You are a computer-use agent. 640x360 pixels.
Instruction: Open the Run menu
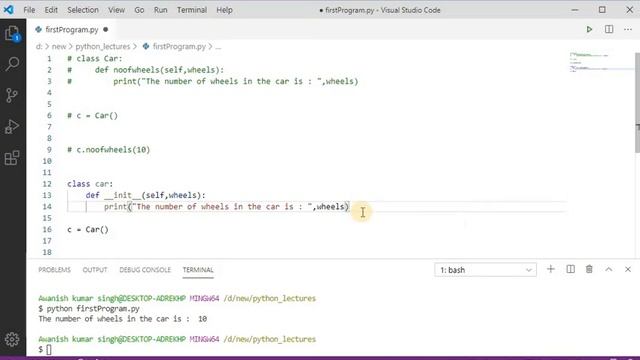point(160,10)
